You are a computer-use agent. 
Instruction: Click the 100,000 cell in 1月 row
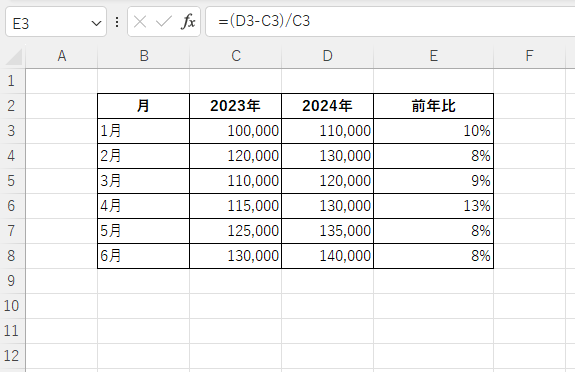click(235, 131)
